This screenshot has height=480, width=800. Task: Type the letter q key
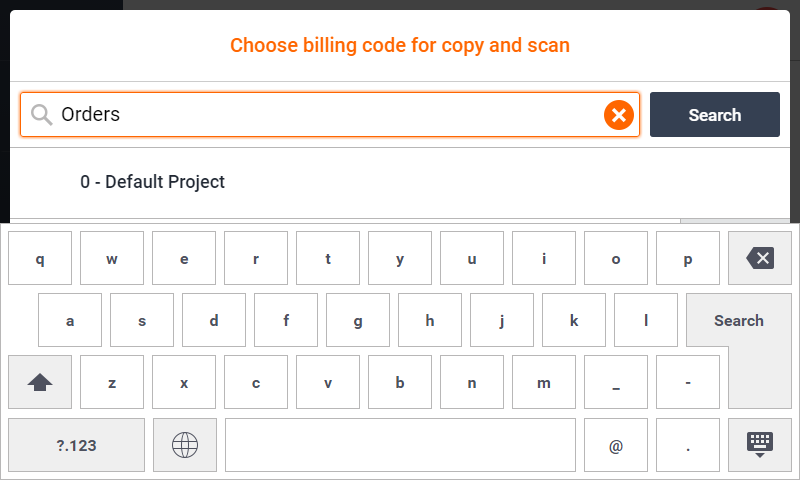(x=40, y=259)
